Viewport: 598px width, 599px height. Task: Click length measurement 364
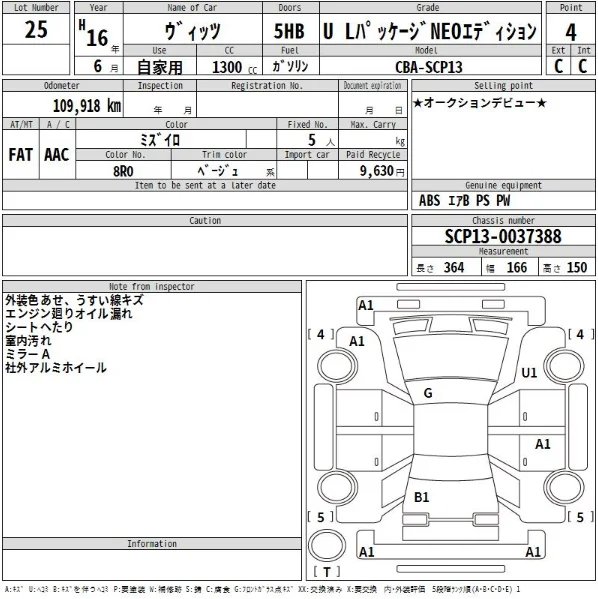pos(454,267)
